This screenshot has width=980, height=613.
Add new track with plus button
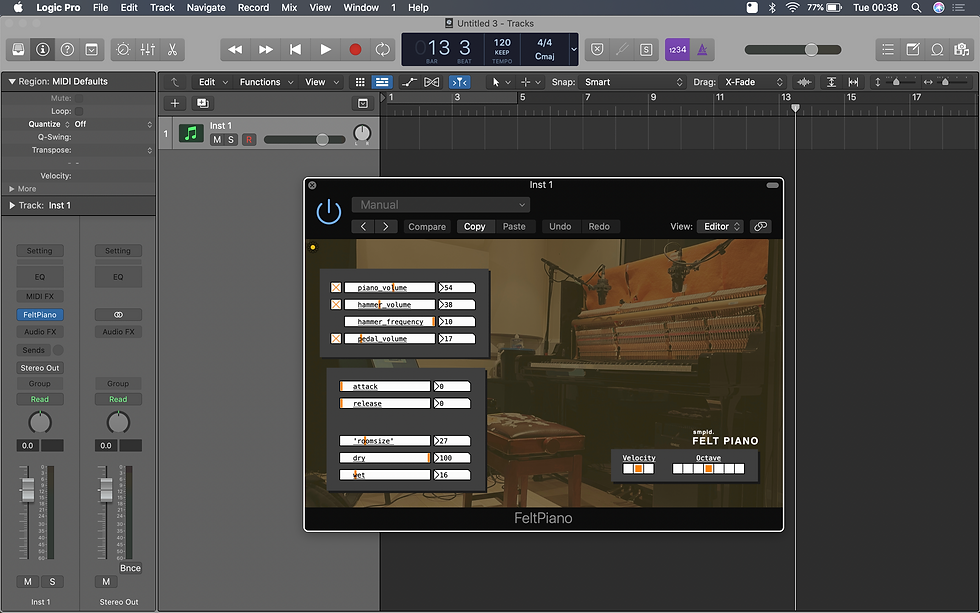pos(175,103)
